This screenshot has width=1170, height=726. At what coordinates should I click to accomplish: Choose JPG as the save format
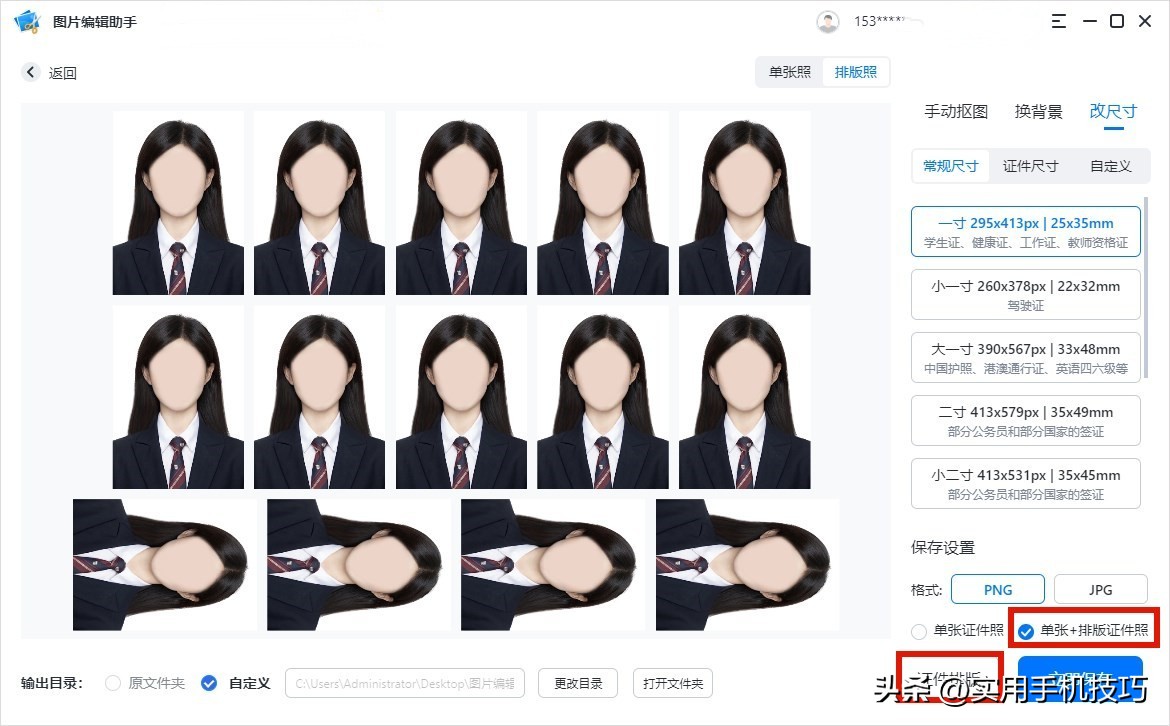coord(1100,589)
